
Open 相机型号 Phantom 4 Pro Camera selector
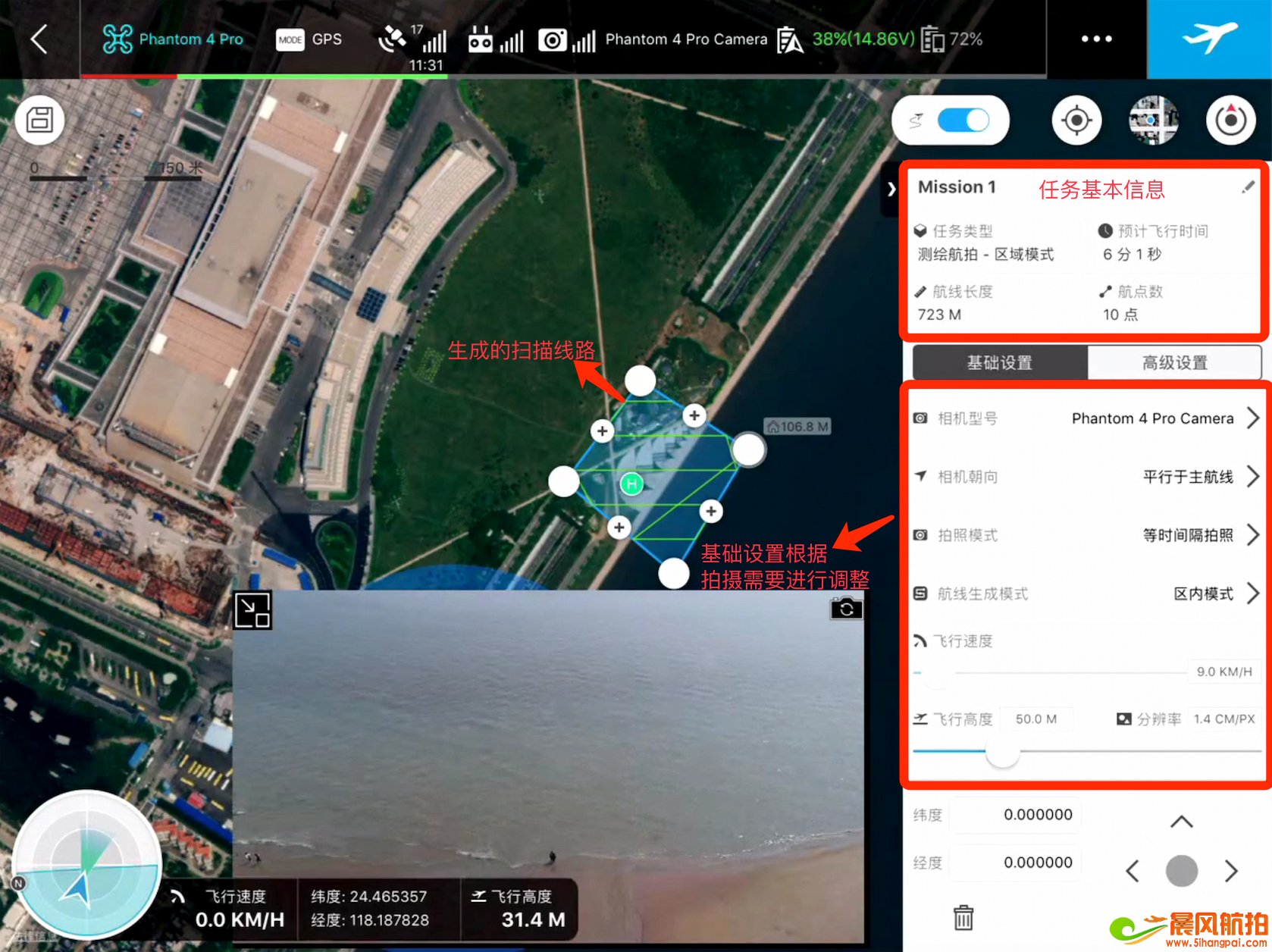pos(1086,418)
